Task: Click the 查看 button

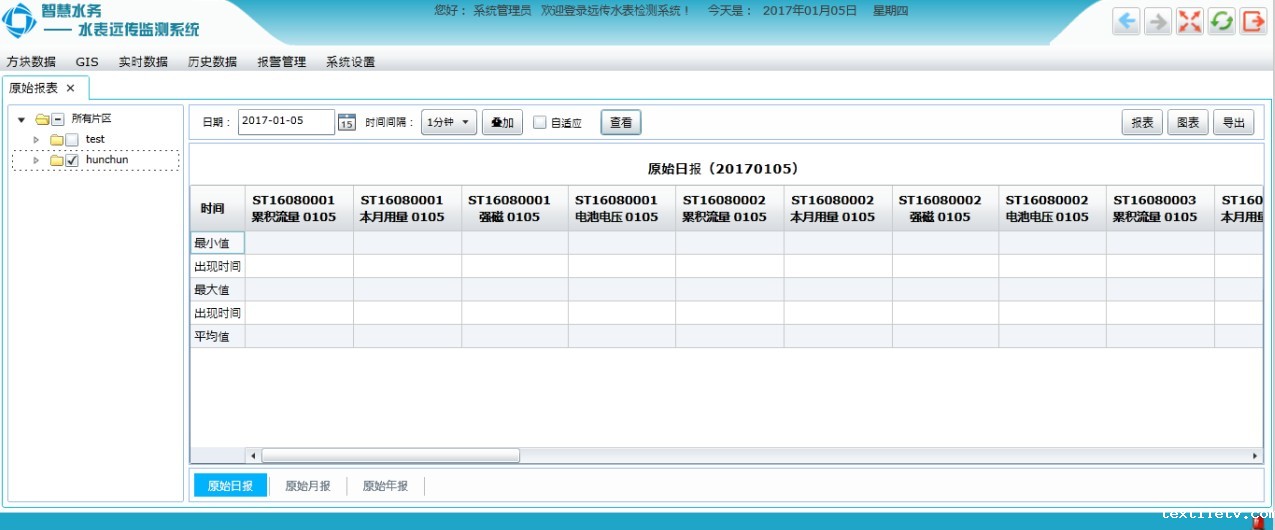Action: click(621, 123)
